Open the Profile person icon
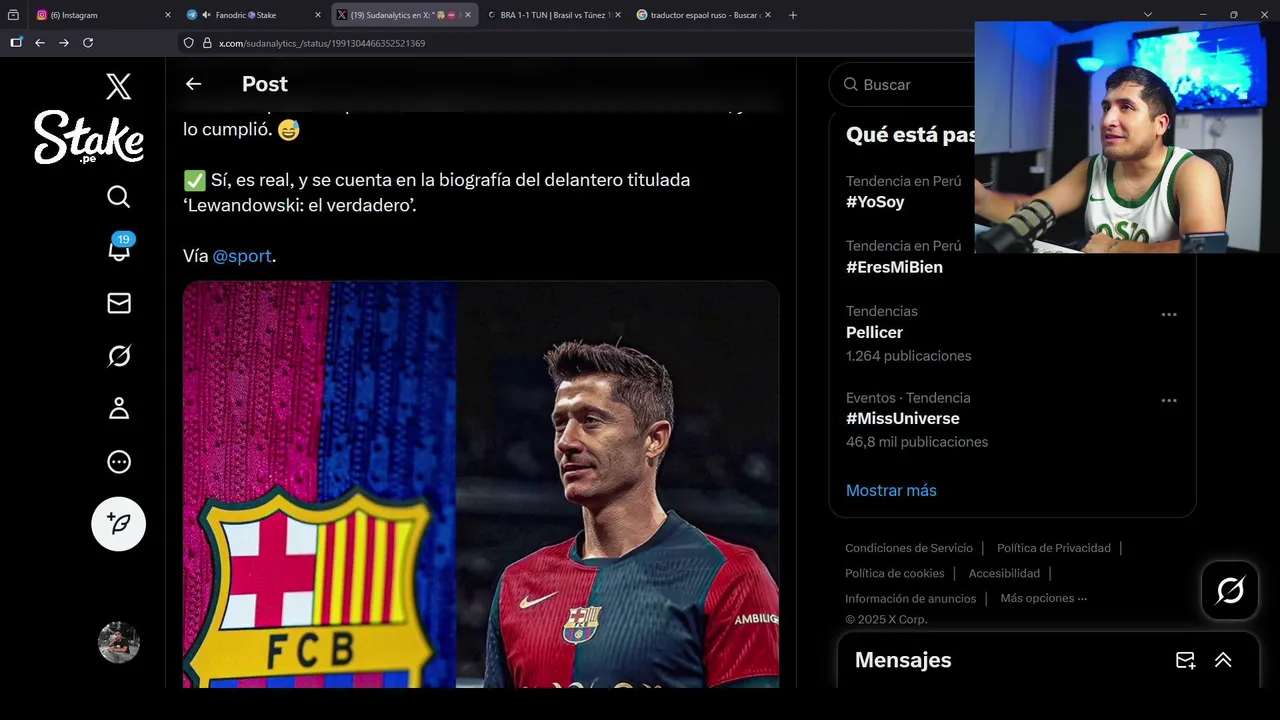 [x=119, y=408]
